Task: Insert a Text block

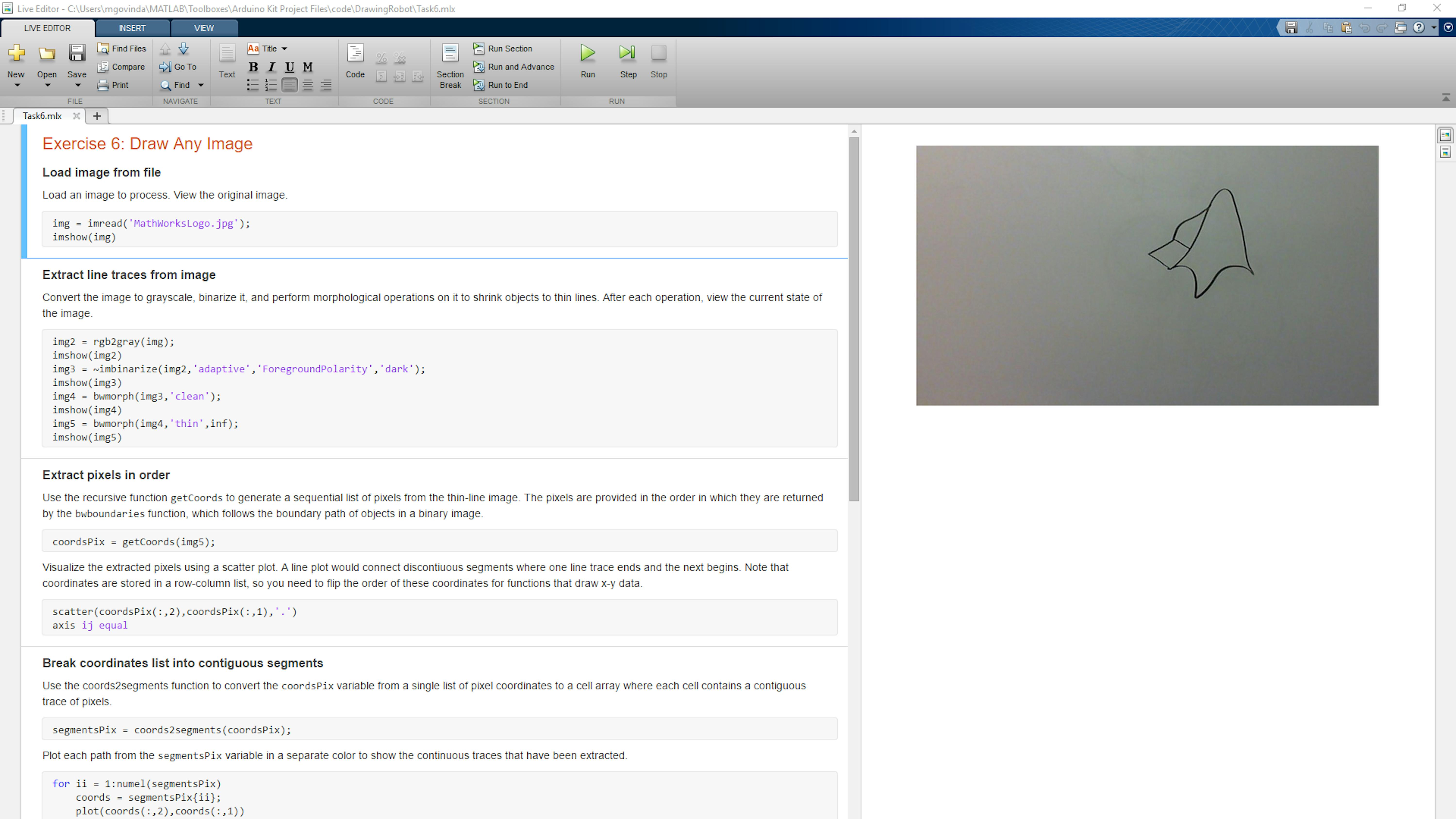Action: pyautogui.click(x=227, y=61)
